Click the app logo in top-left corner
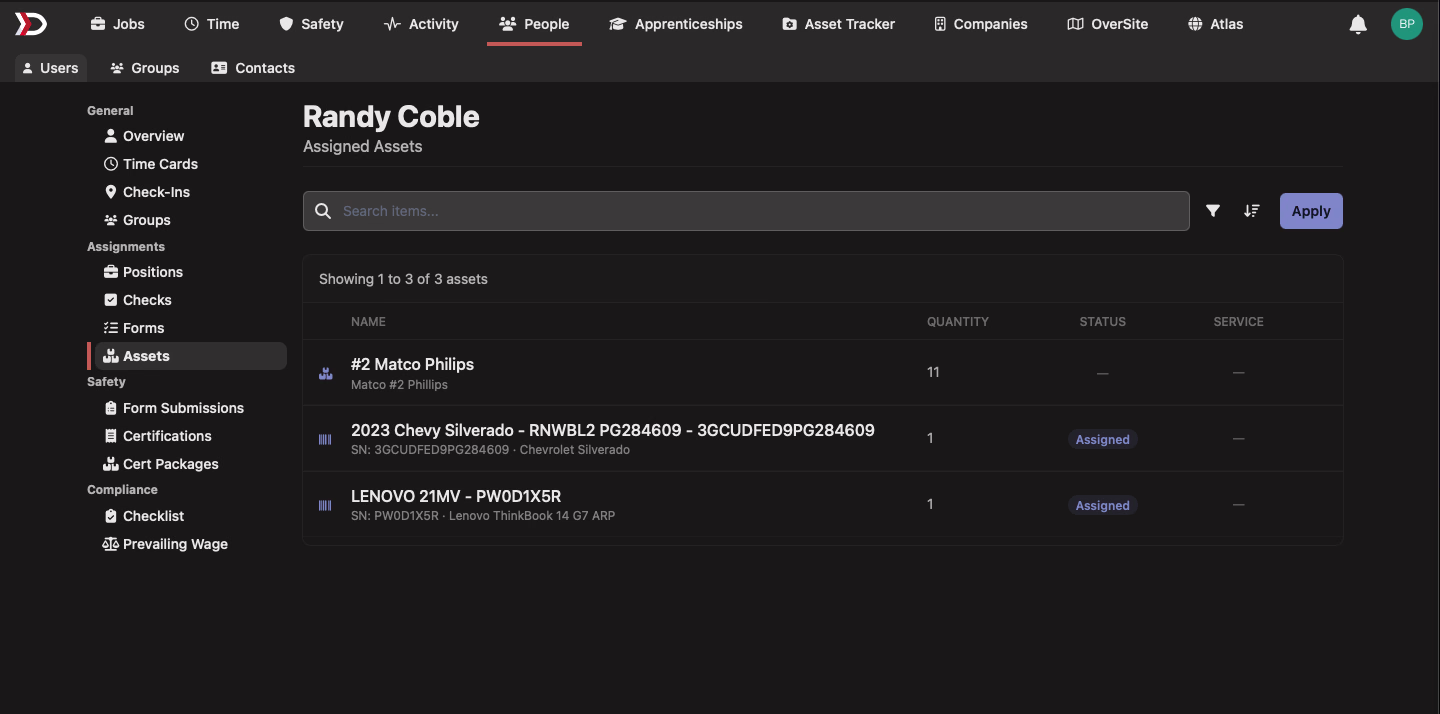 pos(30,23)
